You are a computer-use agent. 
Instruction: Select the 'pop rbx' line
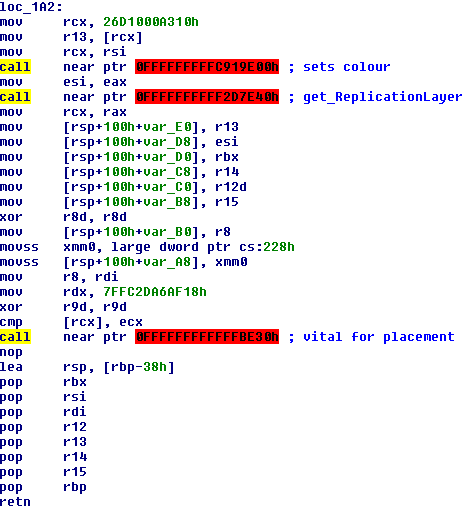coord(43,382)
